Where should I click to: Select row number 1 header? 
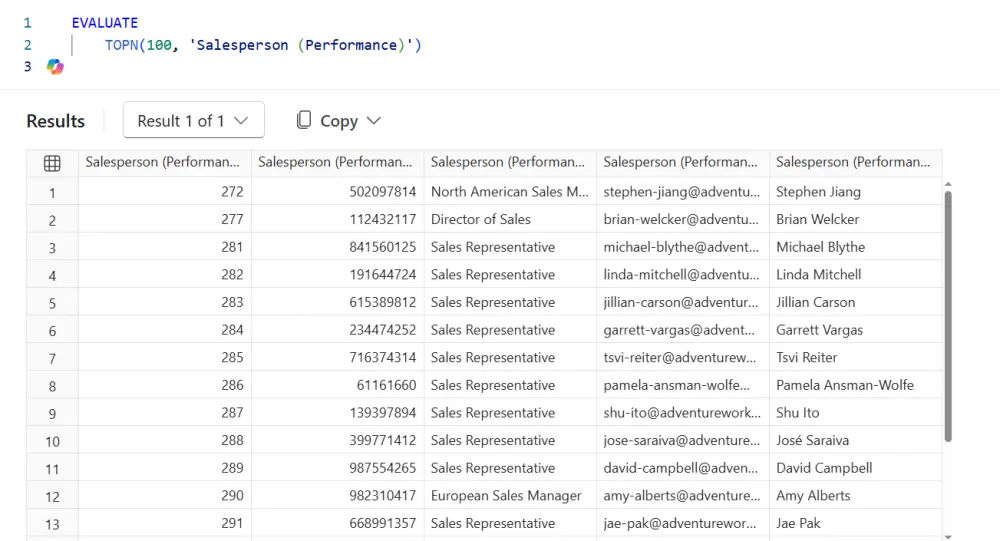point(52,193)
